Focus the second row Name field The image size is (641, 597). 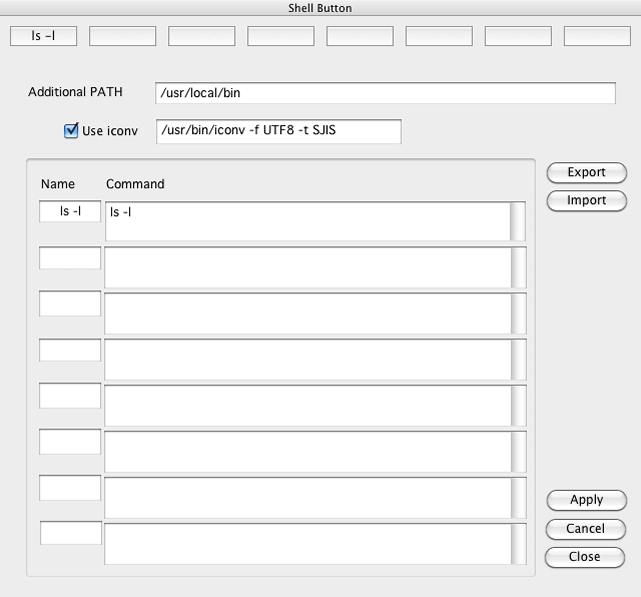click(x=70, y=258)
